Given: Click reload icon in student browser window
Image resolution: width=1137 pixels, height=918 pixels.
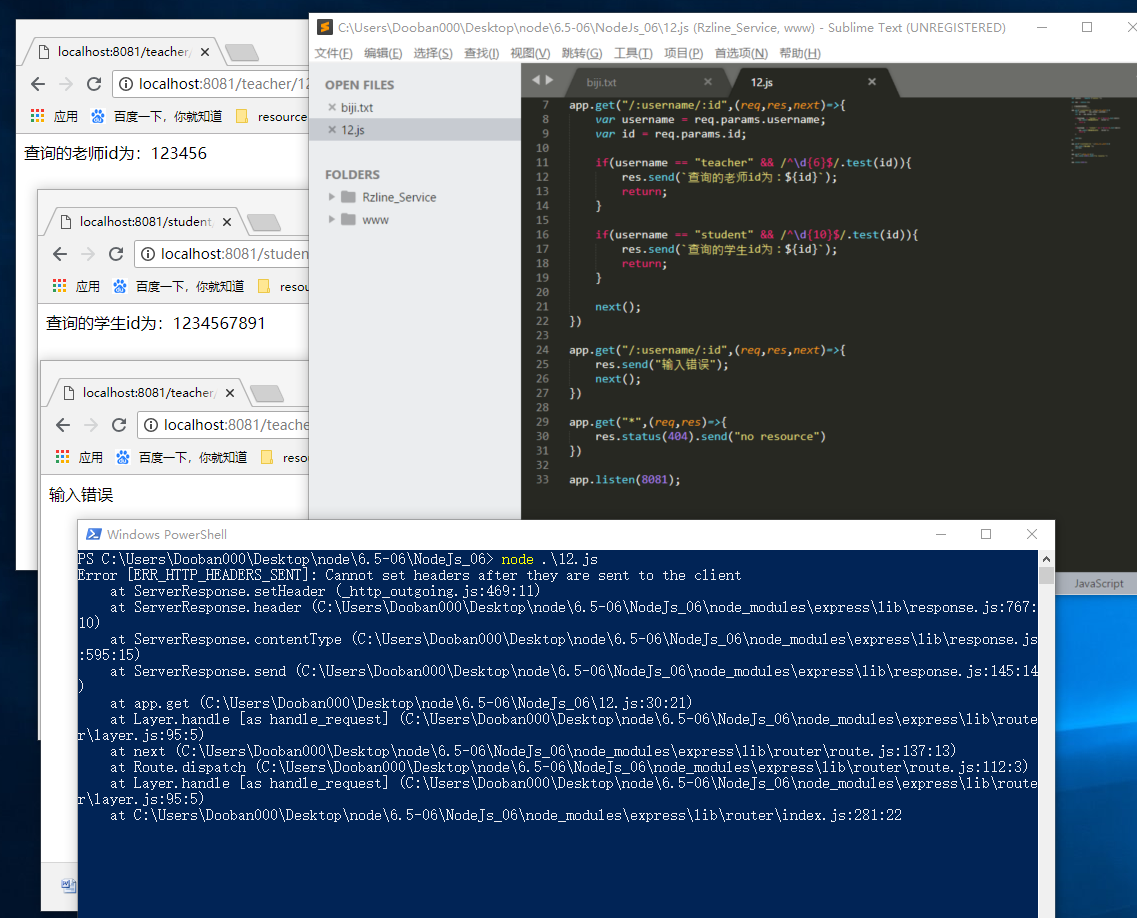Looking at the screenshot, I should pyautogui.click(x=116, y=254).
